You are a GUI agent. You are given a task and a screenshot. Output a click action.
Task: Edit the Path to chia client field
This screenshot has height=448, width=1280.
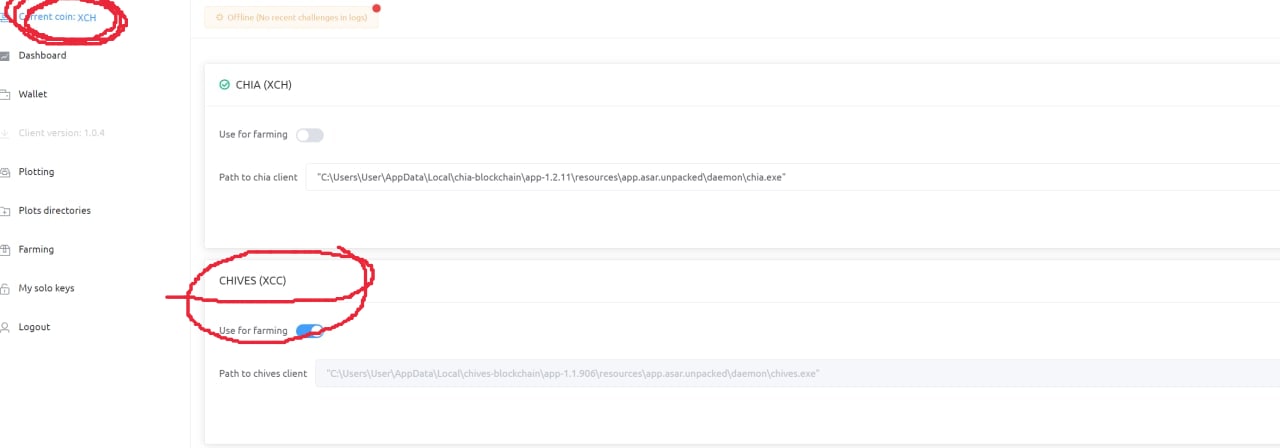point(793,177)
